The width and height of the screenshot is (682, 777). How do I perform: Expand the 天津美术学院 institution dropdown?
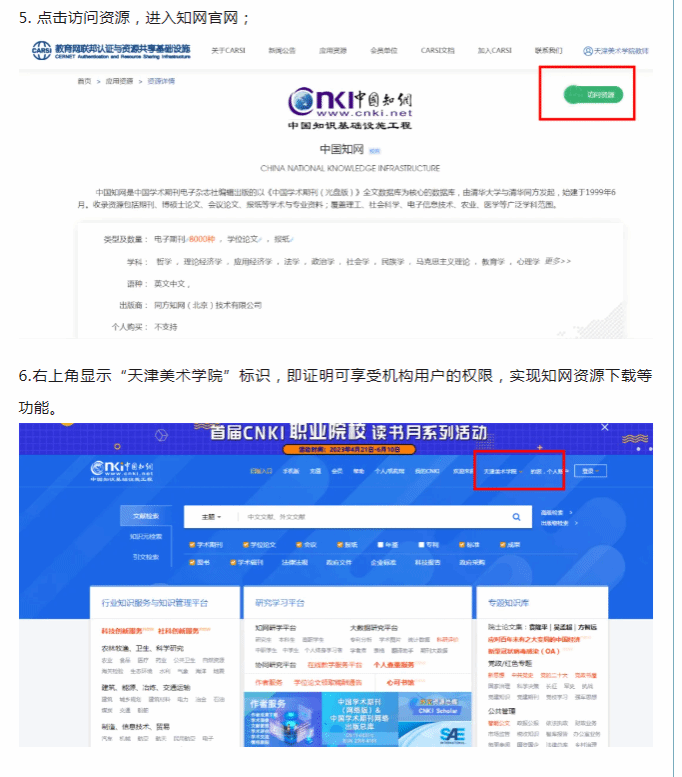(502, 470)
